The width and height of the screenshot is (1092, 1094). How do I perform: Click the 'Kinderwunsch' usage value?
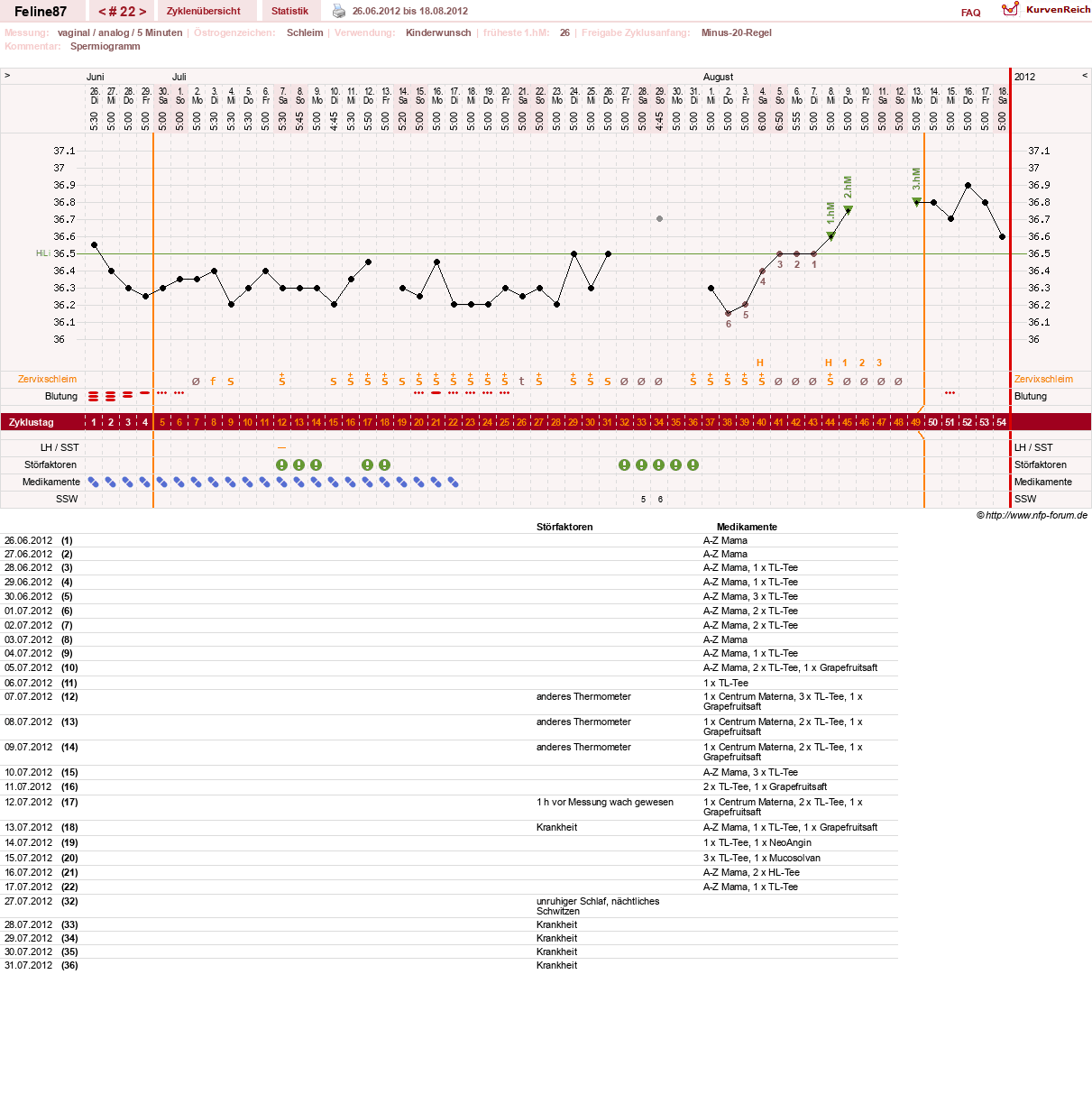coord(438,32)
